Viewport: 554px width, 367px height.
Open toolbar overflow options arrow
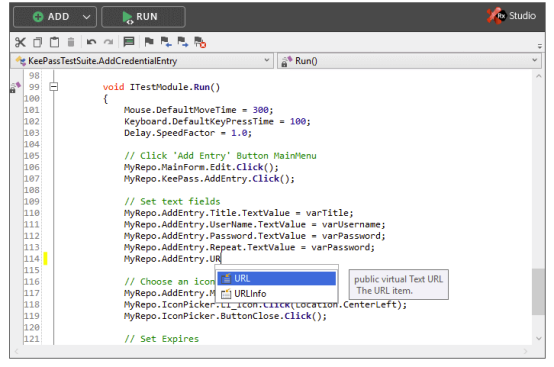click(x=540, y=46)
